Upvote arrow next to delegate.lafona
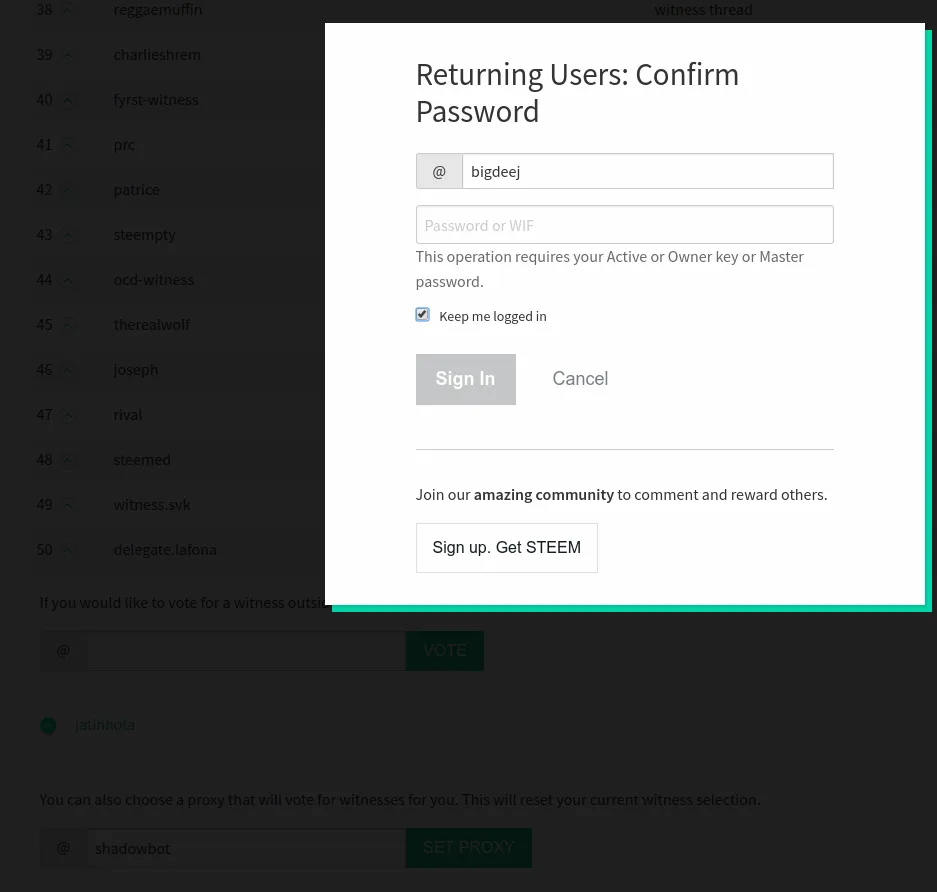 tap(68, 550)
